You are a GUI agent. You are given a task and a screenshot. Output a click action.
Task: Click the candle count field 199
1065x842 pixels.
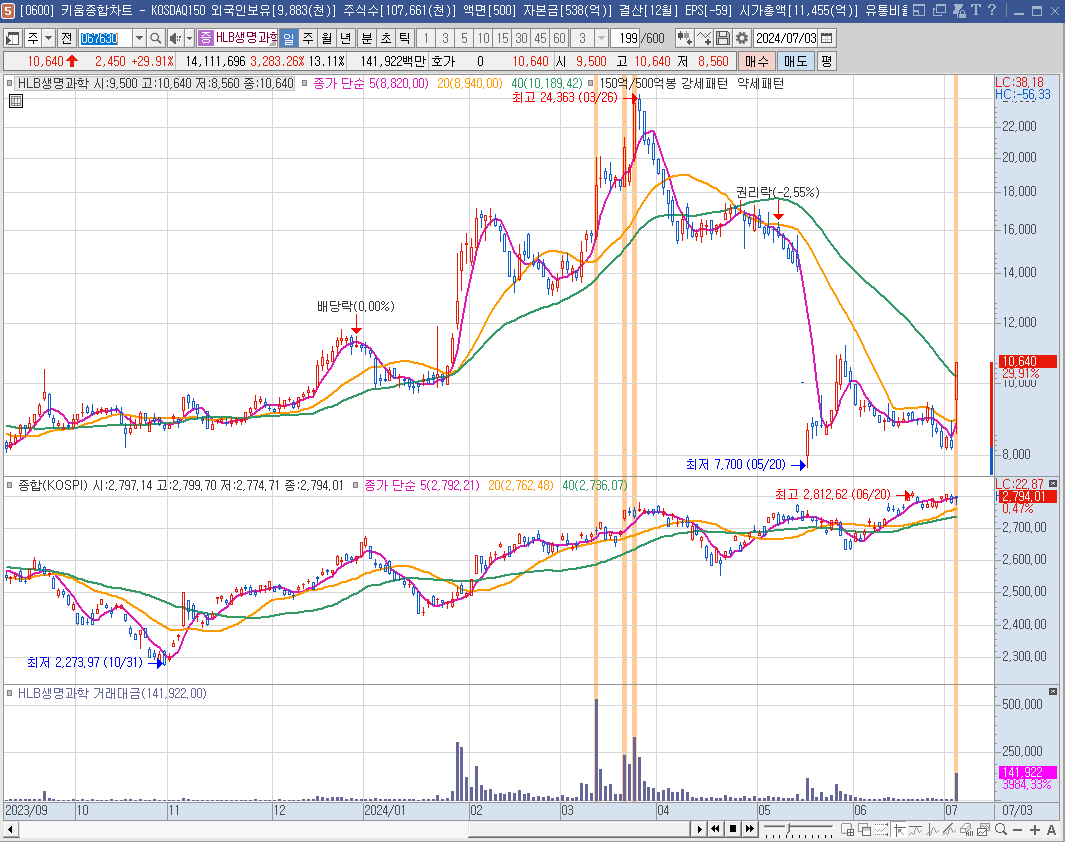[626, 39]
